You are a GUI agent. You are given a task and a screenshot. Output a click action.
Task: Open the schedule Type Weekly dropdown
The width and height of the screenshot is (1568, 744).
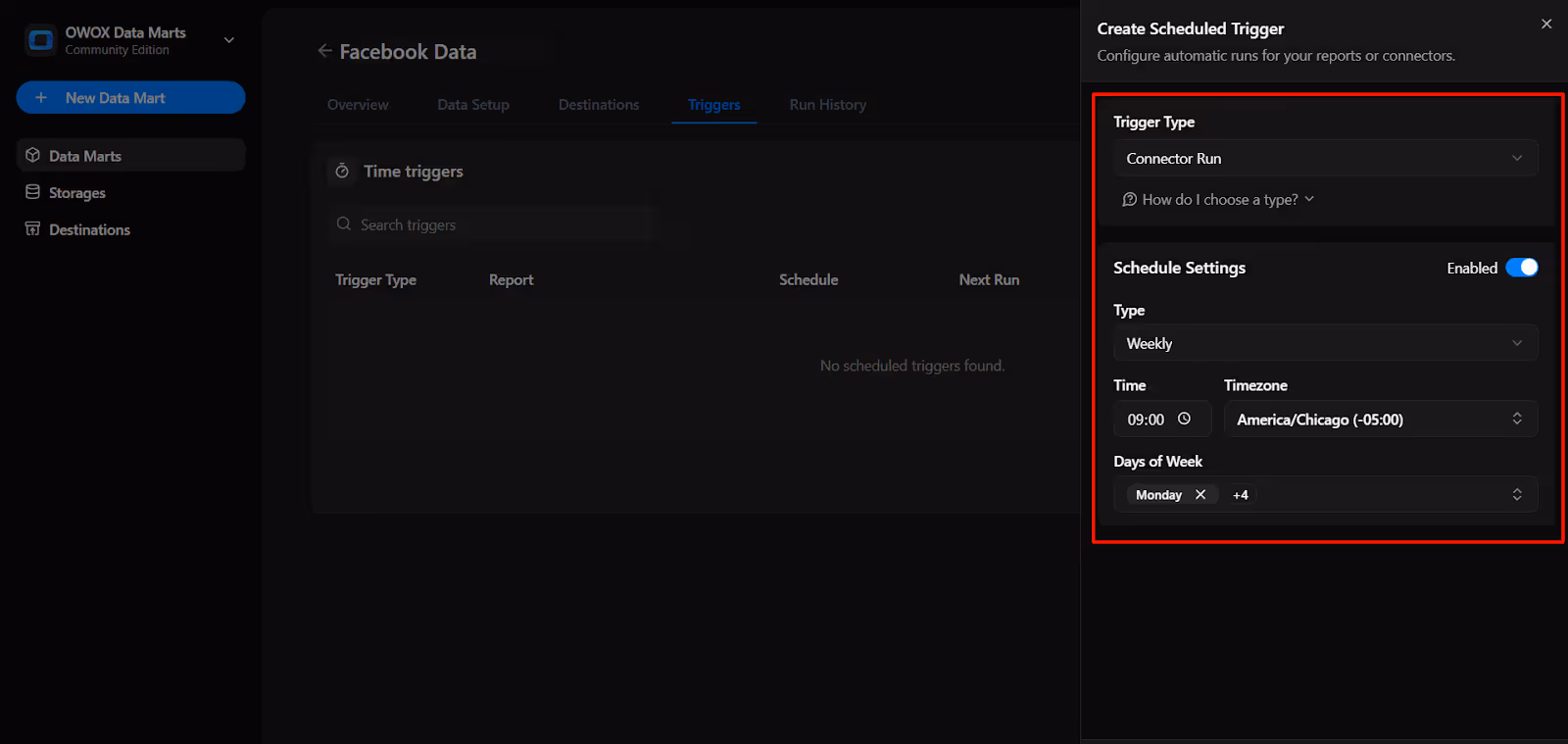1325,343
